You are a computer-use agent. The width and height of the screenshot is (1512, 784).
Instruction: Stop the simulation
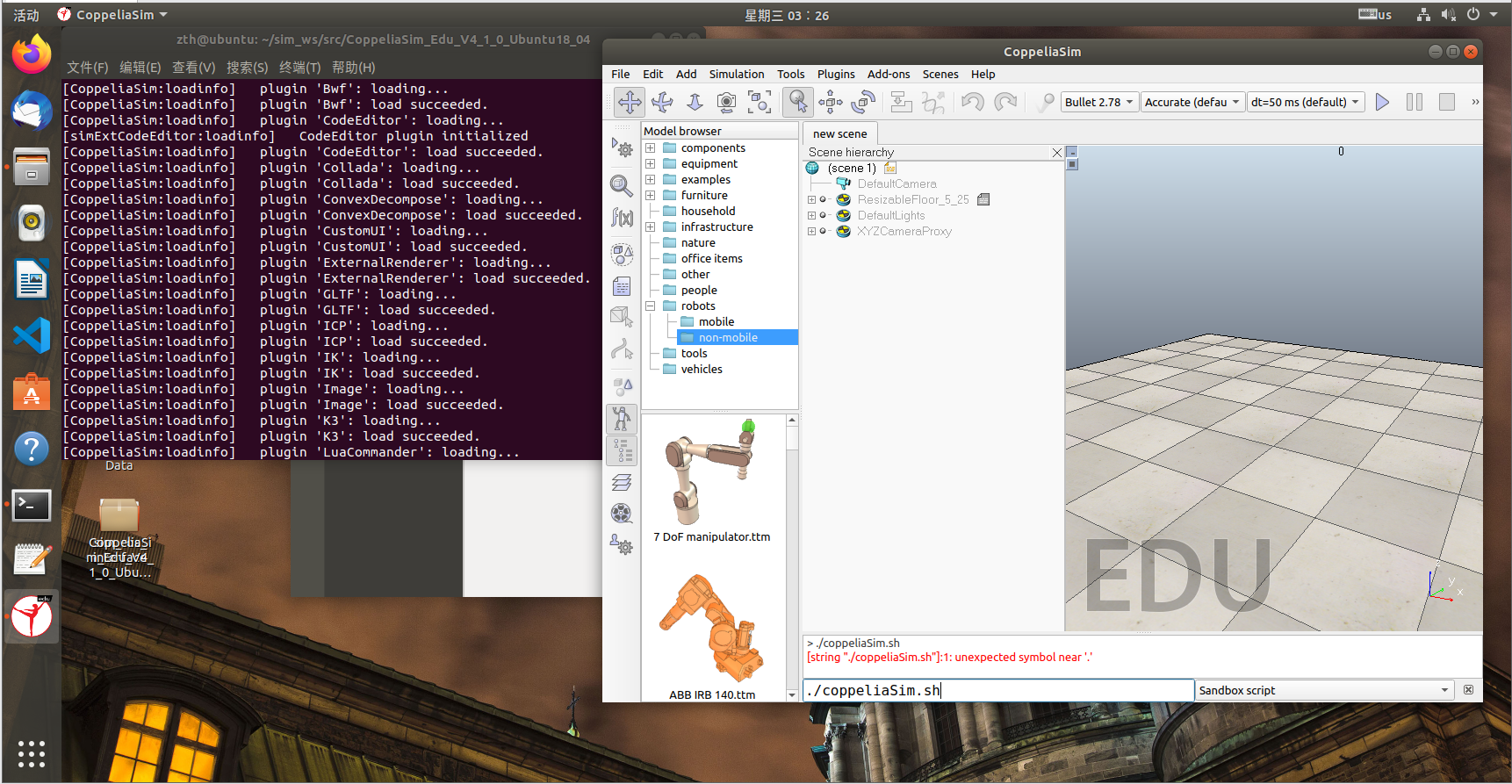coord(1447,102)
